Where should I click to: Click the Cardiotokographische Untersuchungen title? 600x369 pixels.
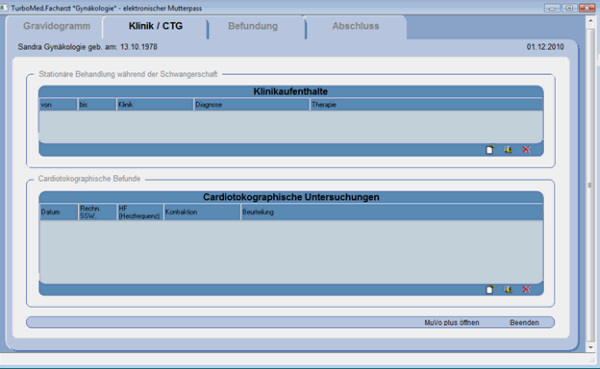click(291, 197)
